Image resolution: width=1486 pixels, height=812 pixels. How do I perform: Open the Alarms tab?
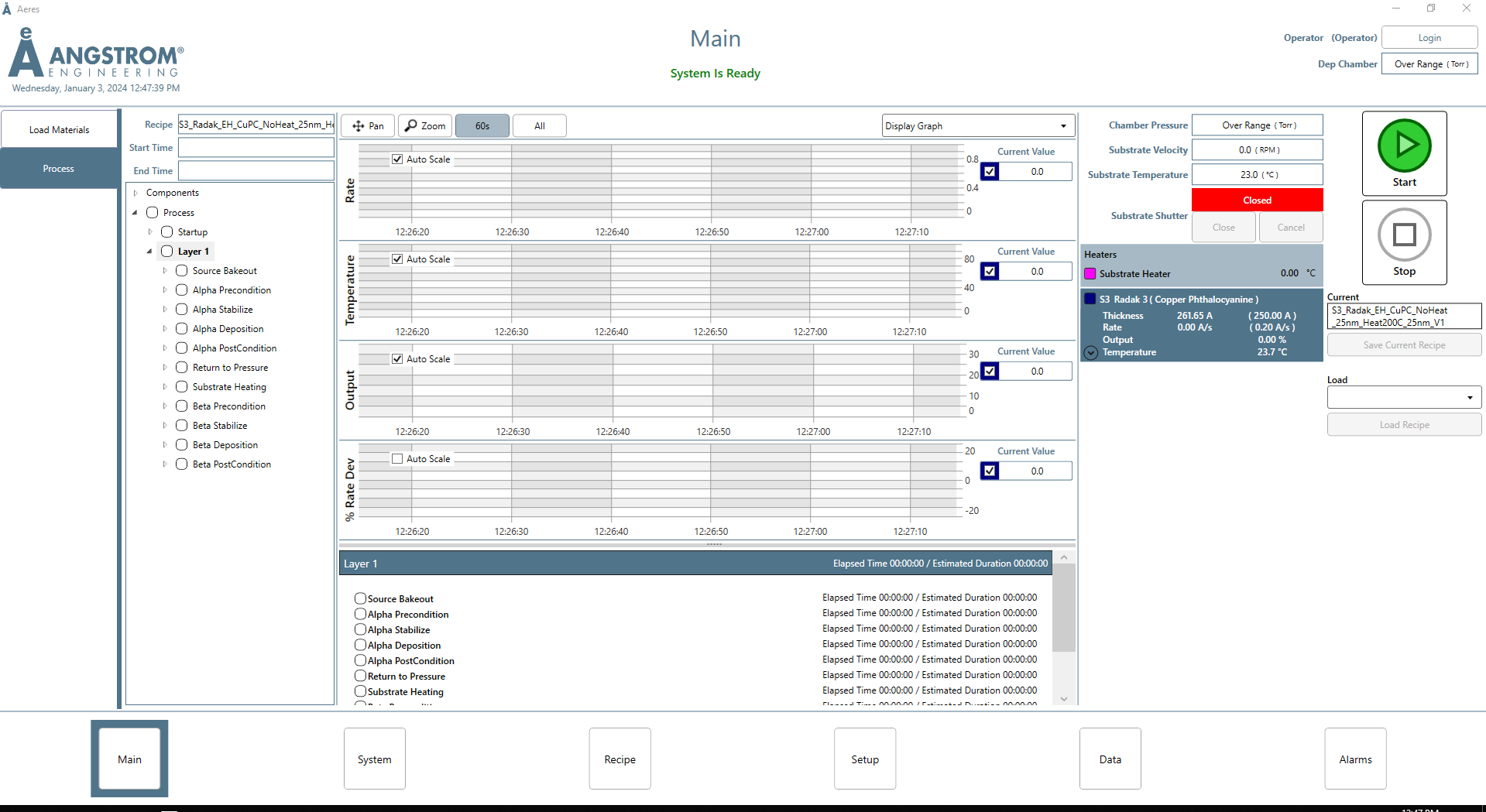tap(1355, 759)
